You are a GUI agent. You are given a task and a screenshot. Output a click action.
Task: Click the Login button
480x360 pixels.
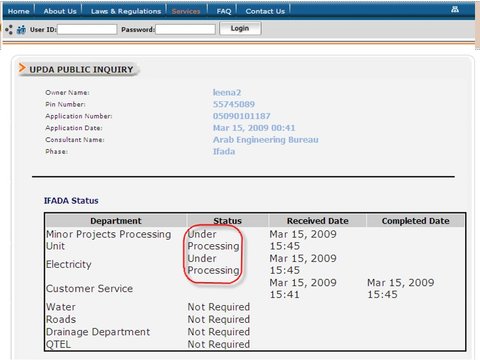(240, 28)
